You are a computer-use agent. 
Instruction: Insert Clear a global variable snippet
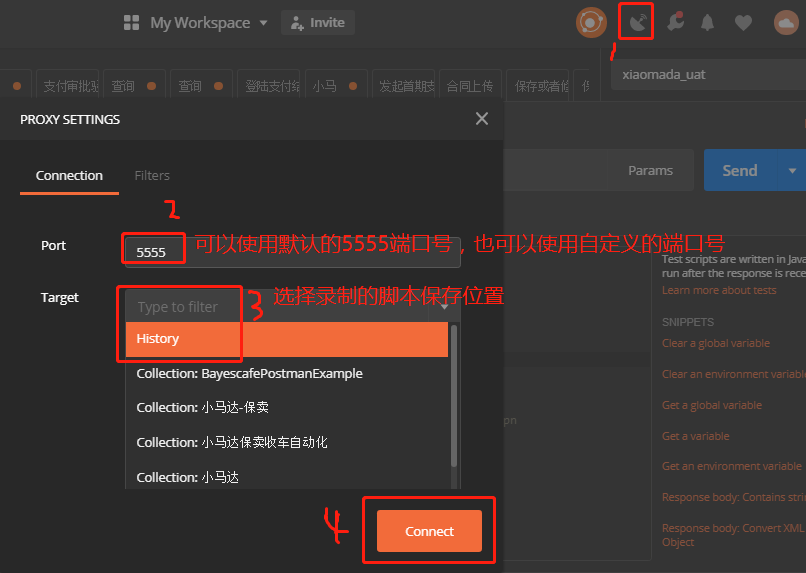[x=716, y=343]
